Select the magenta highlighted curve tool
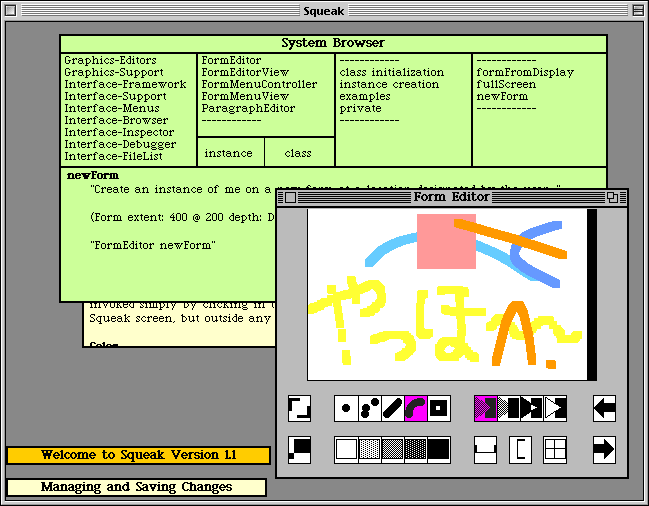The width and height of the screenshot is (649, 506). (416, 409)
